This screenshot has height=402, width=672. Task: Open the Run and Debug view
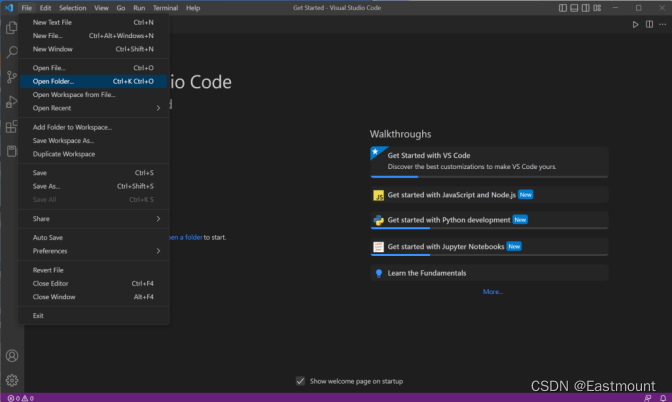tap(12, 102)
